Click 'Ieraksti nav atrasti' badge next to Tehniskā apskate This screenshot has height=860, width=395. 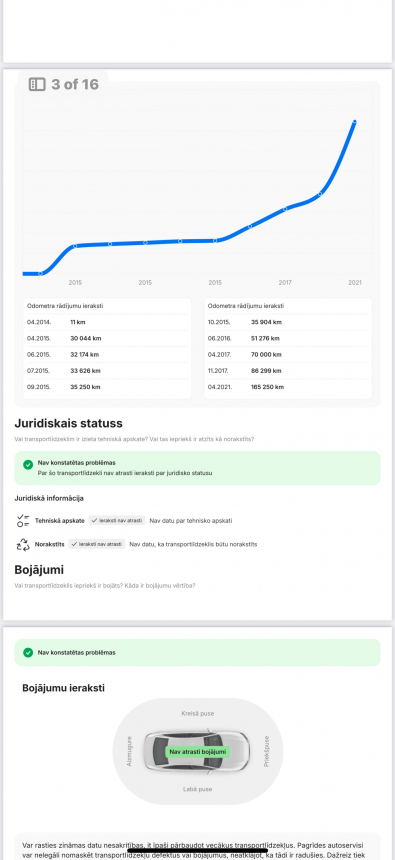pyautogui.click(x=117, y=520)
